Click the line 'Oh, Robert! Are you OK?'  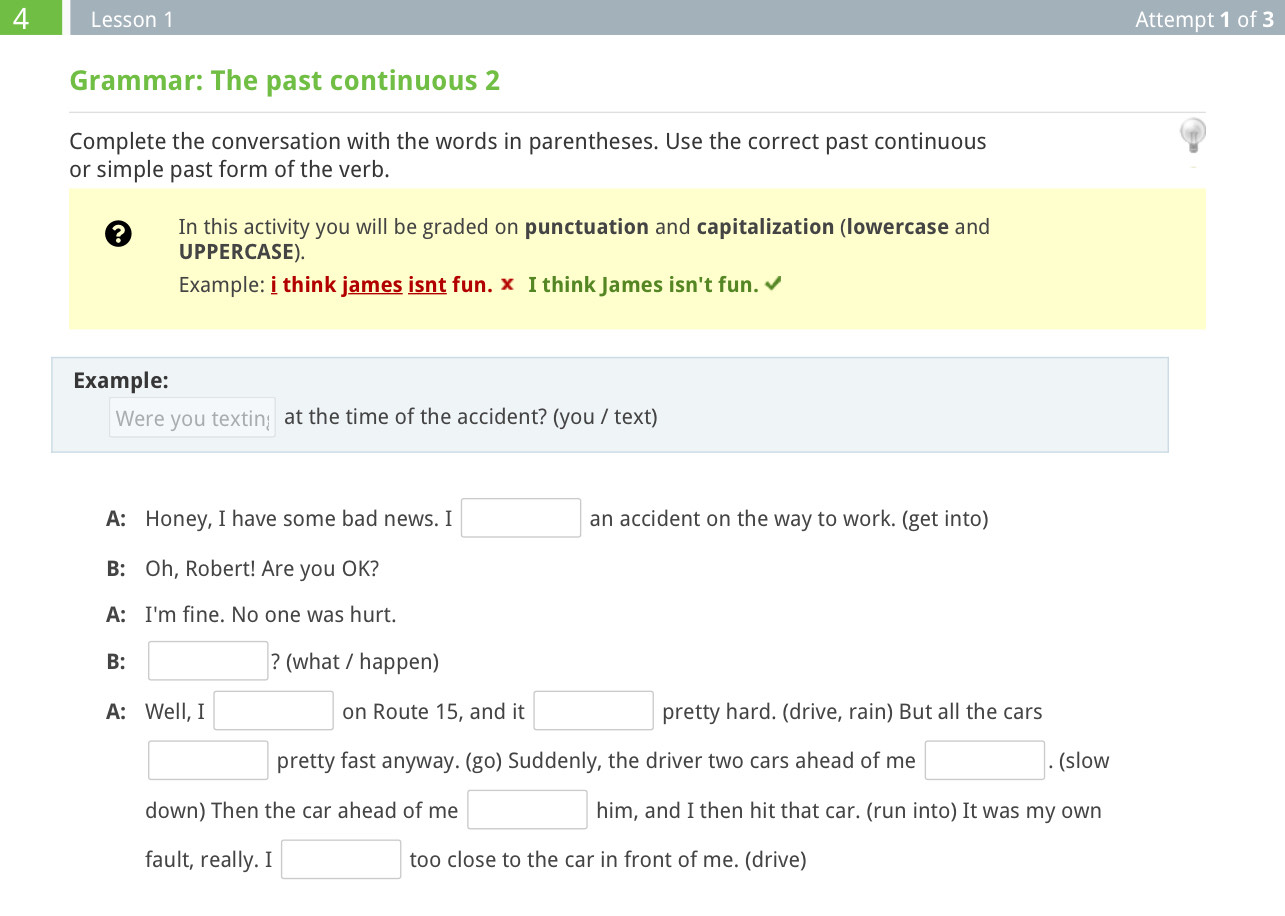click(x=262, y=569)
